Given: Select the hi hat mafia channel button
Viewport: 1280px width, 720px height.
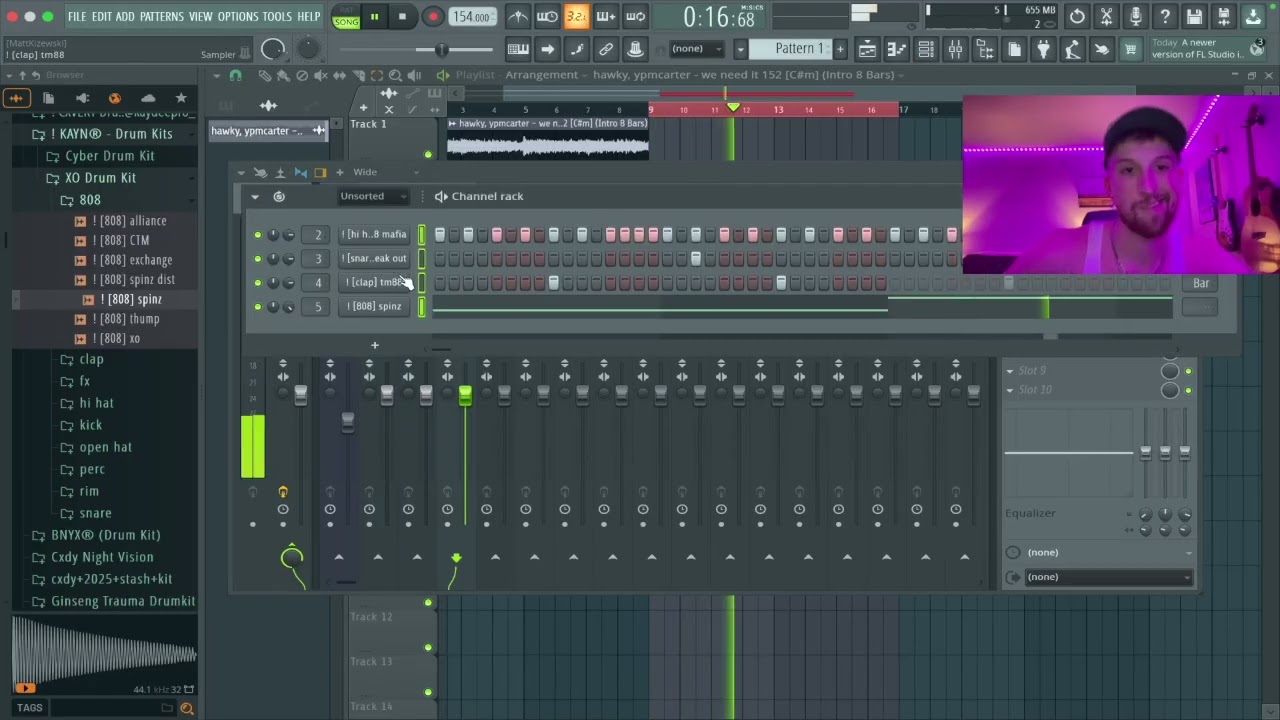Looking at the screenshot, I should click(374, 234).
